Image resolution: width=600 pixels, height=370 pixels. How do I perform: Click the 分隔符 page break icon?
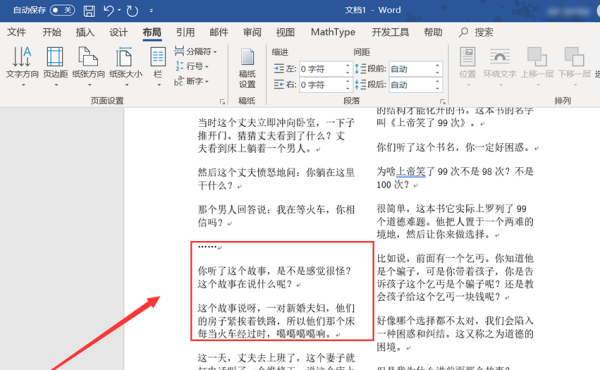click(x=179, y=51)
